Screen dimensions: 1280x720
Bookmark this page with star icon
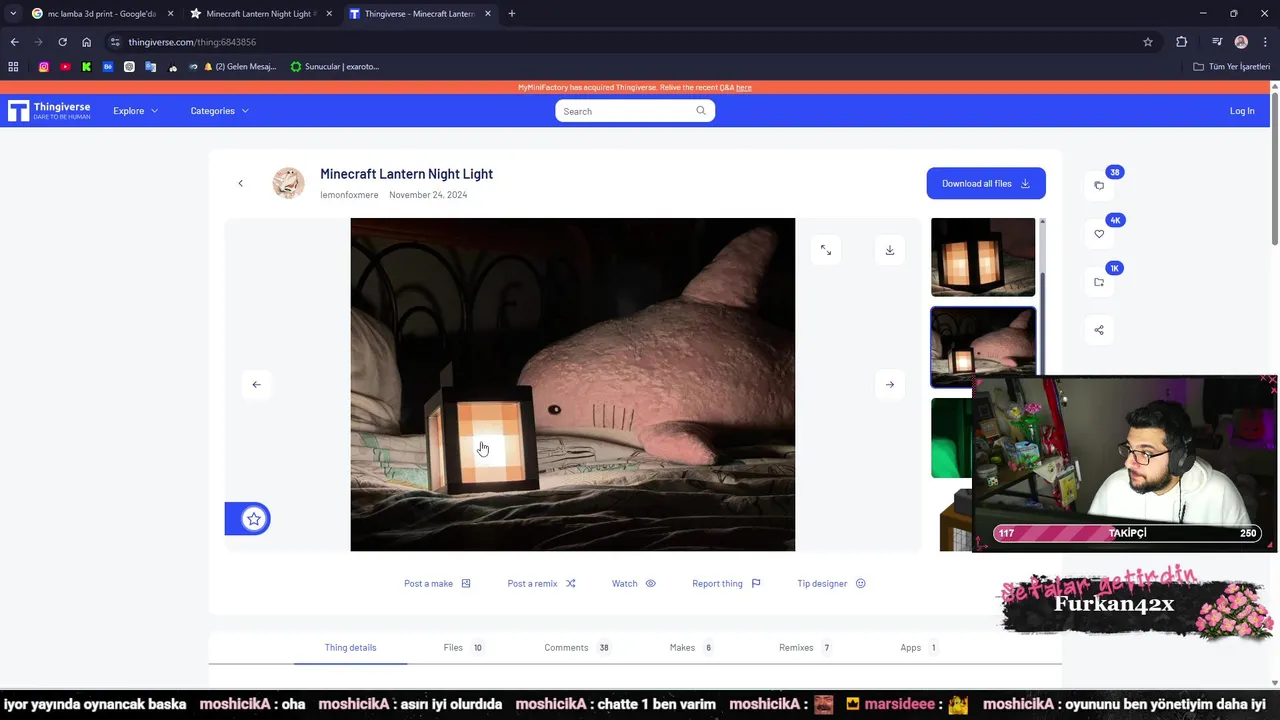(x=1148, y=42)
